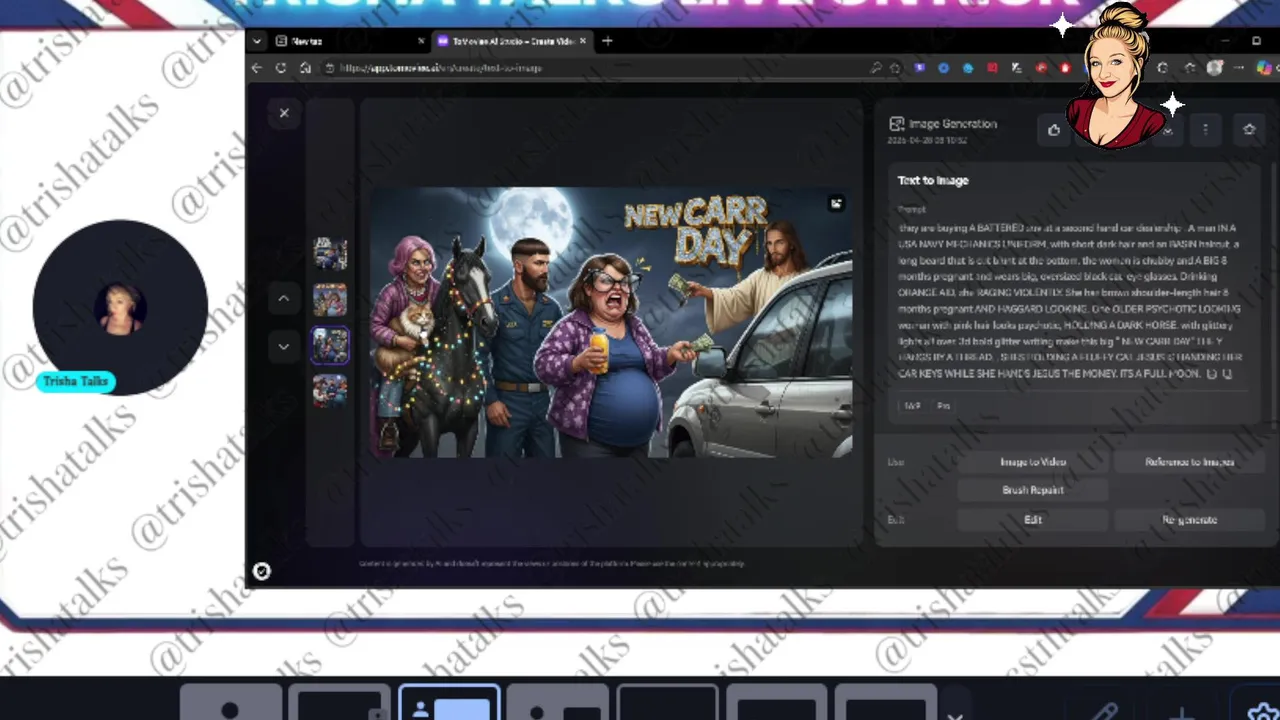Open settings gear in bottom-right corner
The width and height of the screenshot is (1280, 720).
[x=1263, y=710]
